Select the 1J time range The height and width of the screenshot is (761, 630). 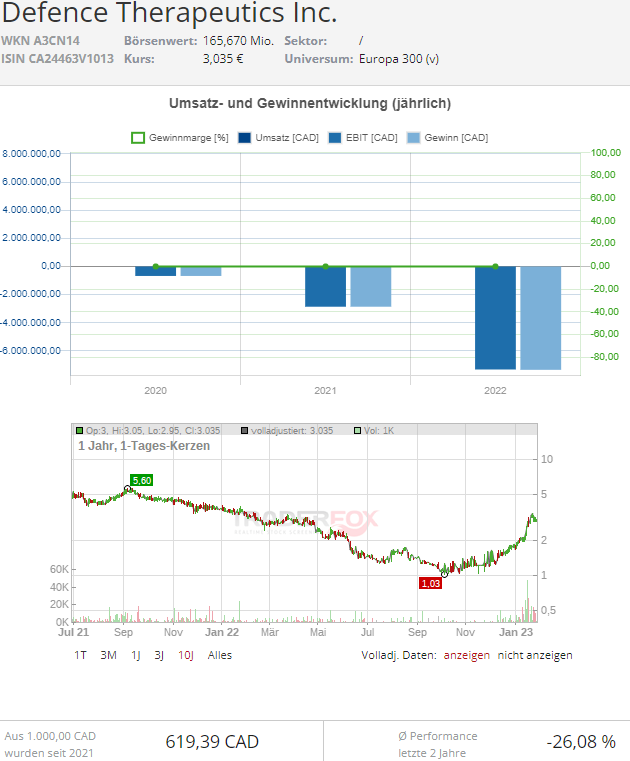[x=136, y=655]
